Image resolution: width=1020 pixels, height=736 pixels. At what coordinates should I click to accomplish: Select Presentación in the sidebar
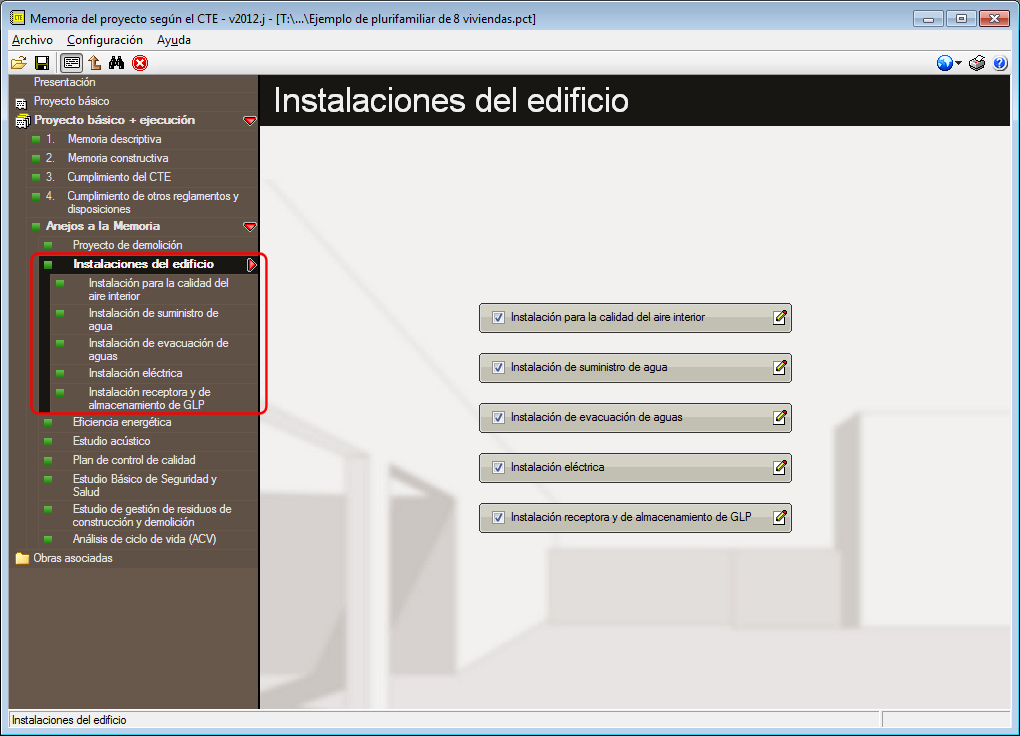(64, 82)
